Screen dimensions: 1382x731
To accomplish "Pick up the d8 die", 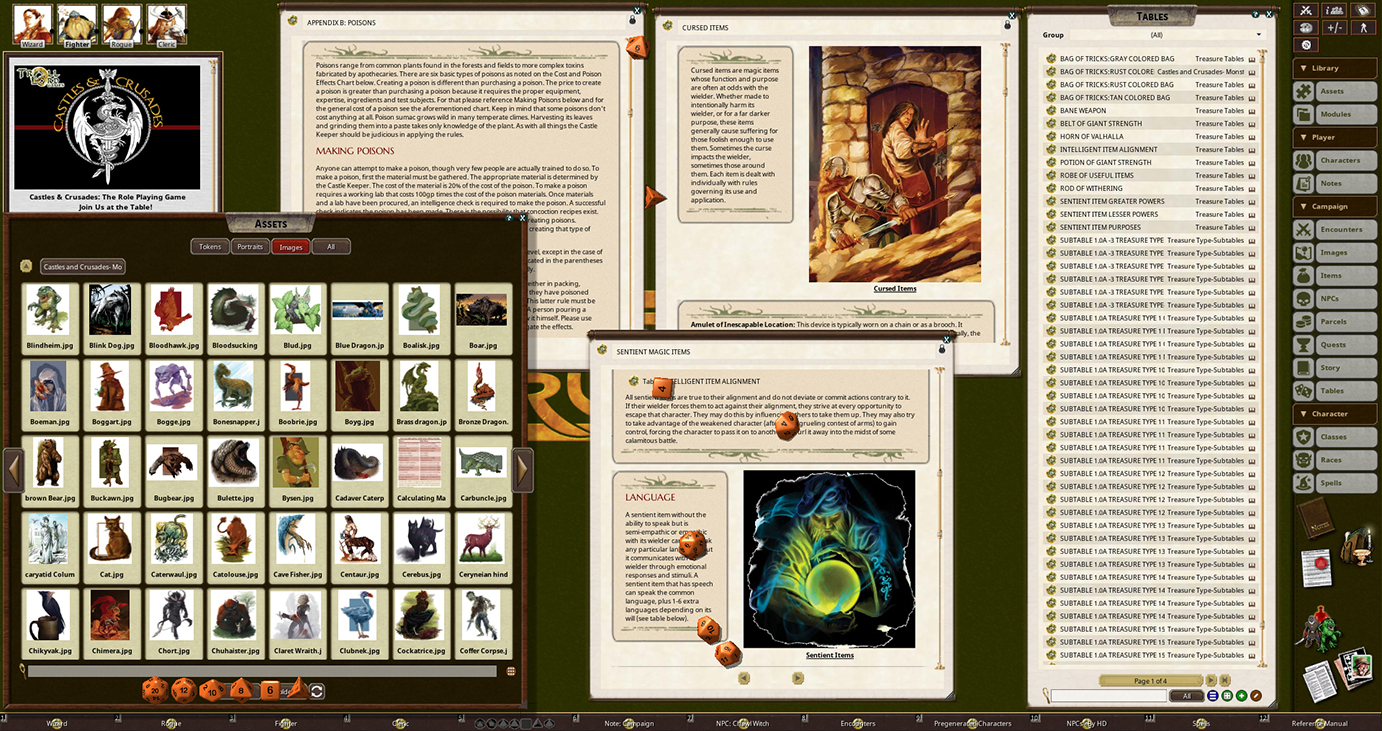I will click(240, 689).
